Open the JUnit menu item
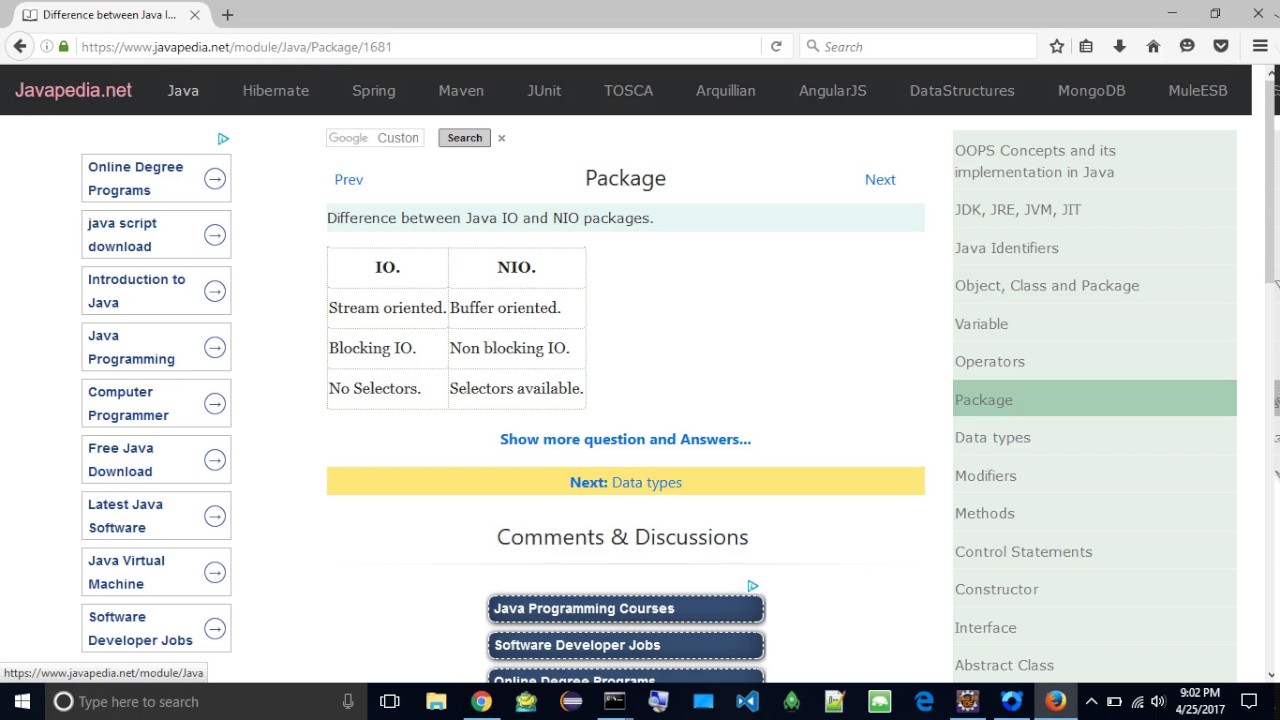Viewport: 1280px width, 720px height. tap(544, 90)
